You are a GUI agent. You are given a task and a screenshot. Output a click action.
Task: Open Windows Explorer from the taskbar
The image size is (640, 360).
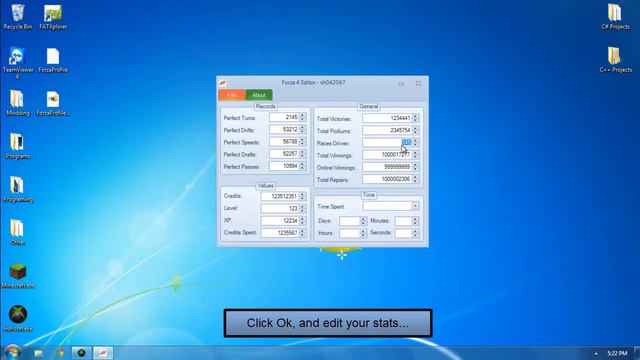(38, 353)
